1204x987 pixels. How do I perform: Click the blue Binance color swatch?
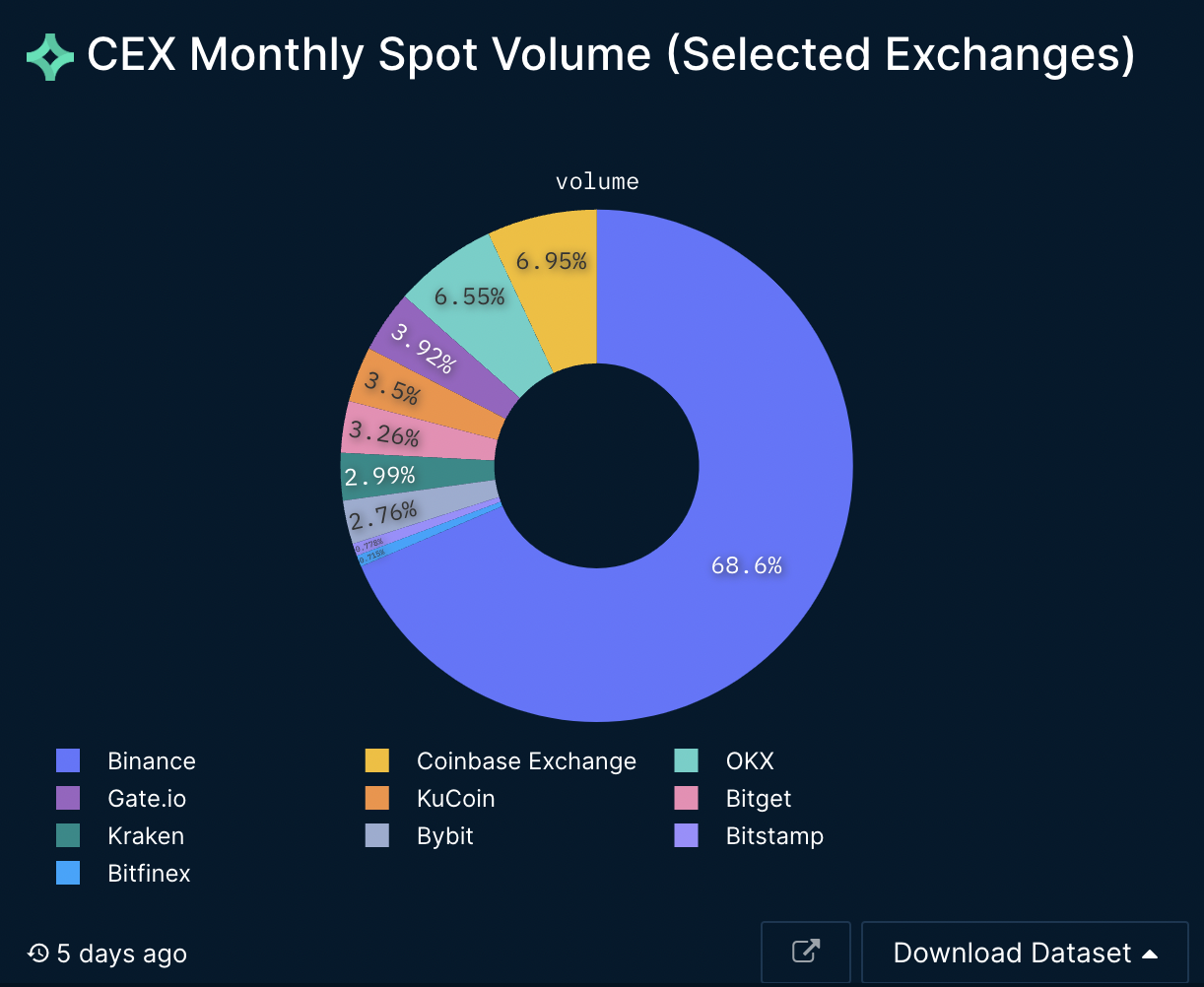(x=67, y=760)
